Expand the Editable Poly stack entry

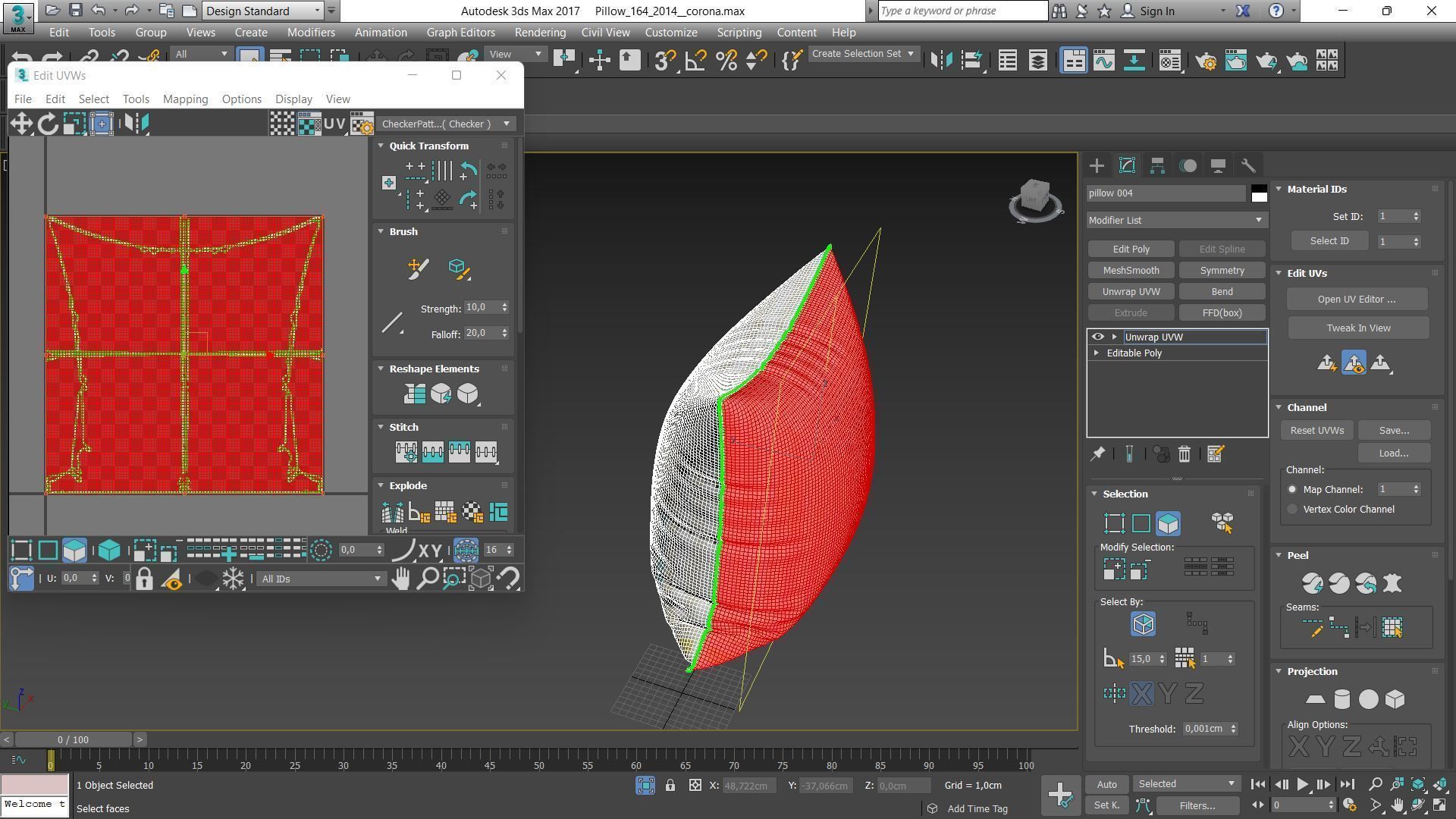(1096, 353)
